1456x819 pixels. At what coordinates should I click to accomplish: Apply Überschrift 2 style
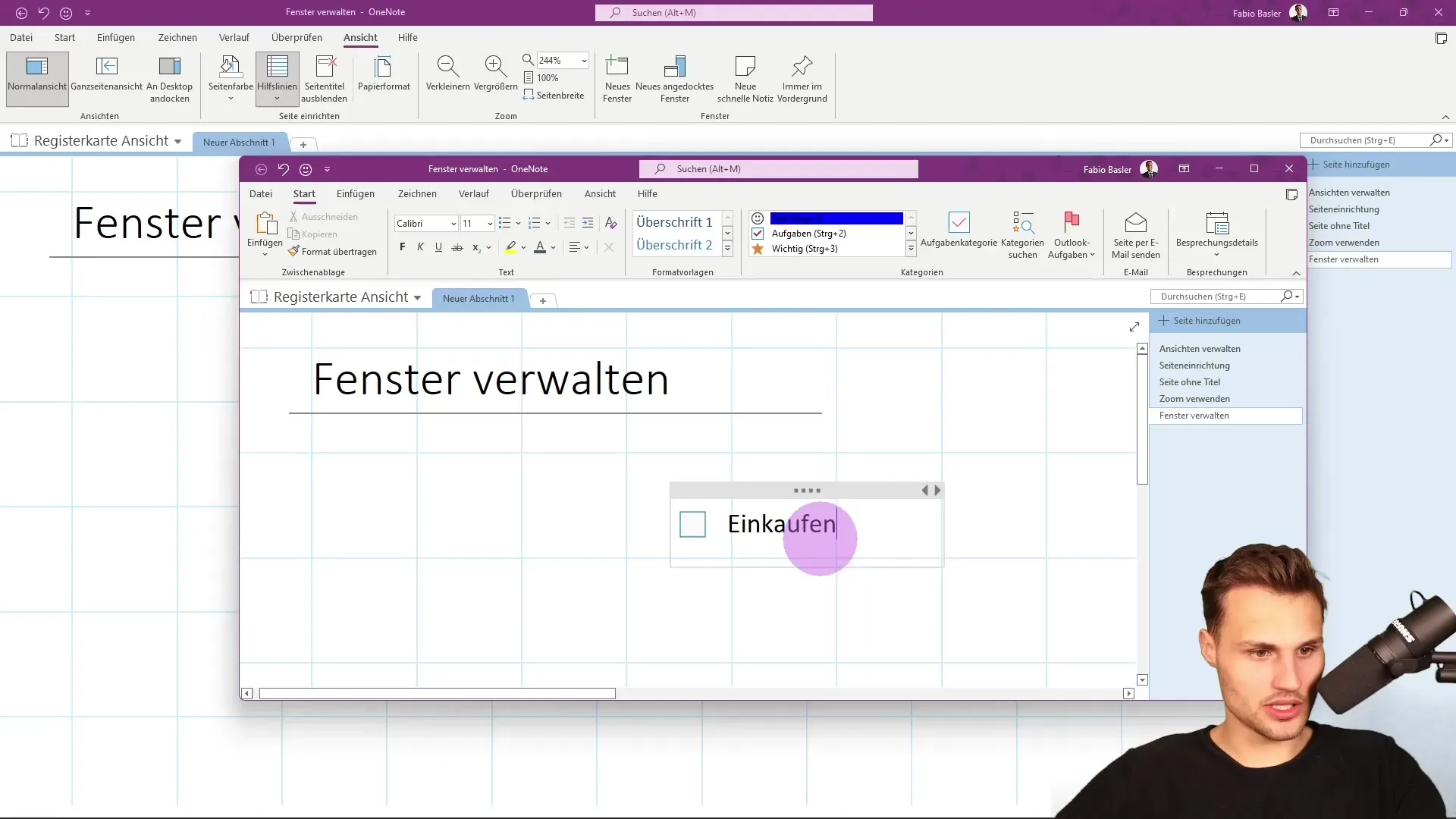pyautogui.click(x=674, y=245)
